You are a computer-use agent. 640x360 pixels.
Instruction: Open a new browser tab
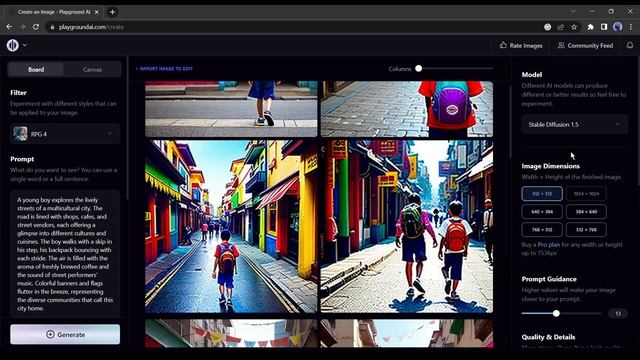pos(112,12)
